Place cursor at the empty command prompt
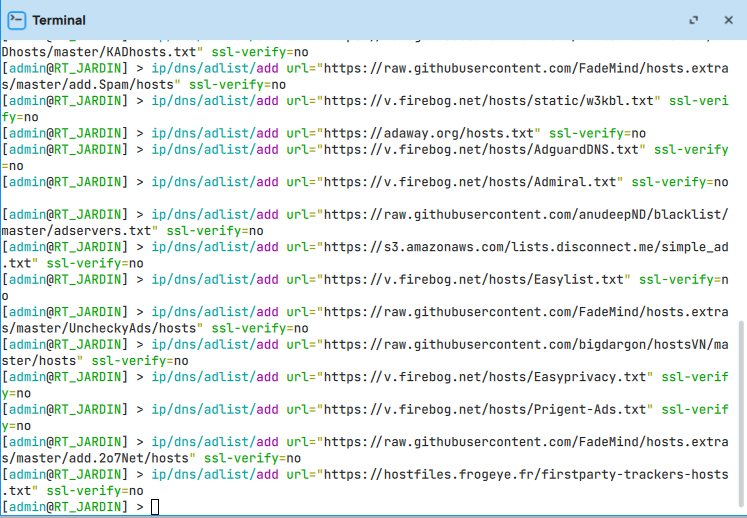The width and height of the screenshot is (747, 518). pyautogui.click(x=154, y=507)
